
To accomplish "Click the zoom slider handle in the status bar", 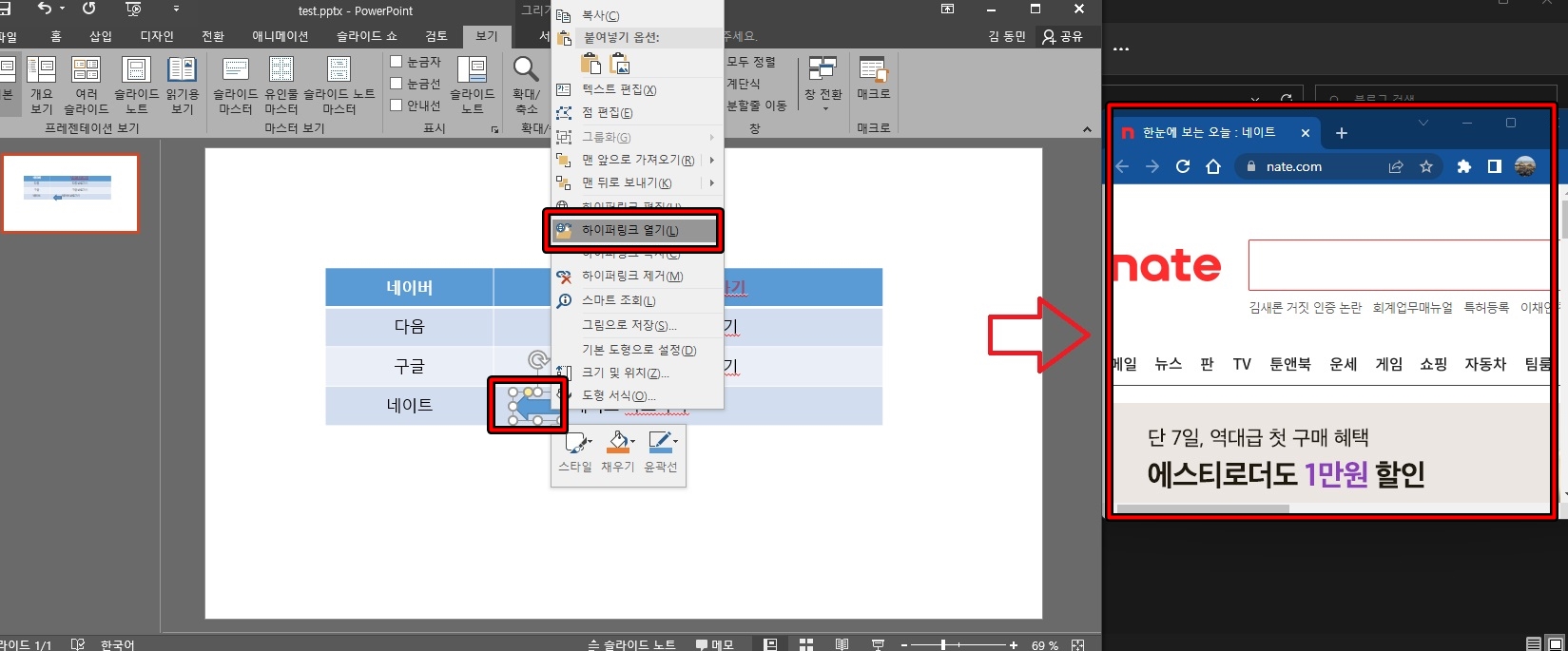I will 942,644.
